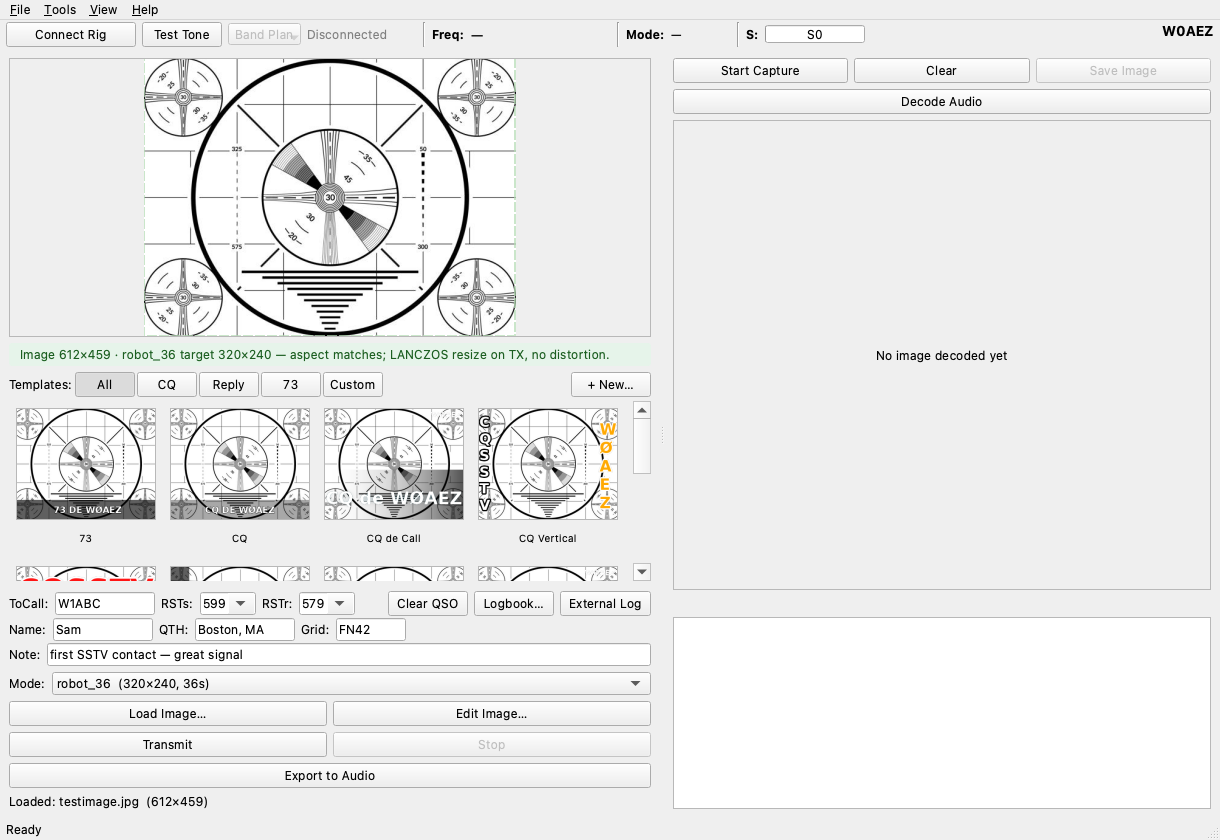Click the Transmit button
1220x840 pixels.
point(168,745)
